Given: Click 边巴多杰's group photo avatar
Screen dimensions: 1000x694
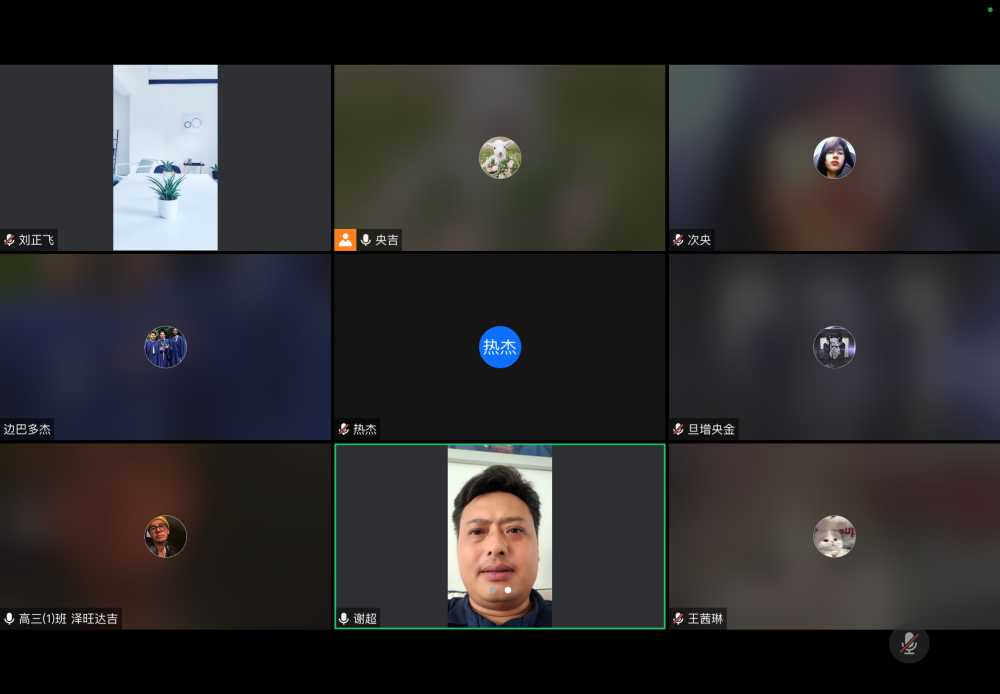Looking at the screenshot, I should pyautogui.click(x=165, y=347).
